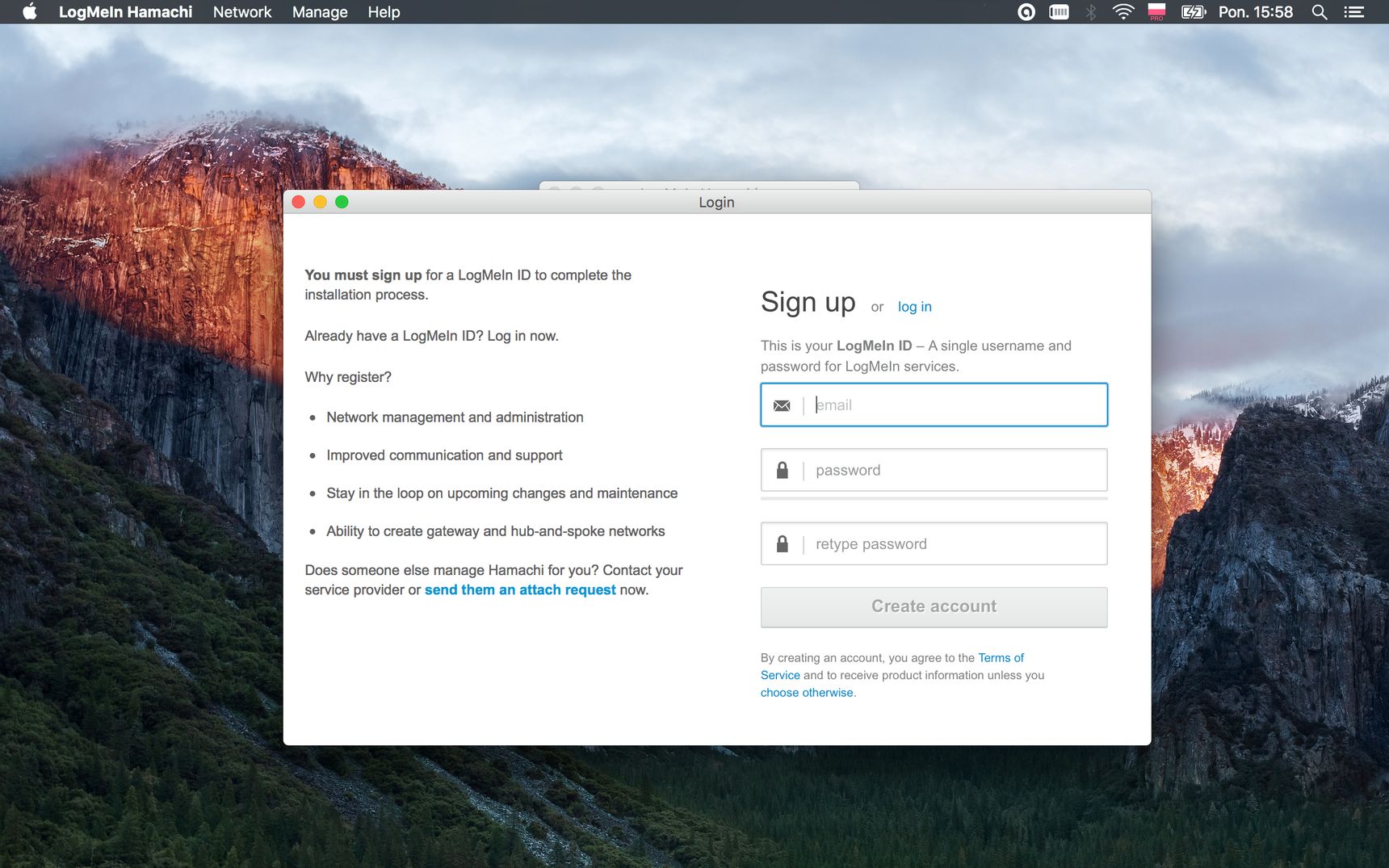Click the Sign up heading
Image resolution: width=1389 pixels, height=868 pixels.
pos(808,302)
